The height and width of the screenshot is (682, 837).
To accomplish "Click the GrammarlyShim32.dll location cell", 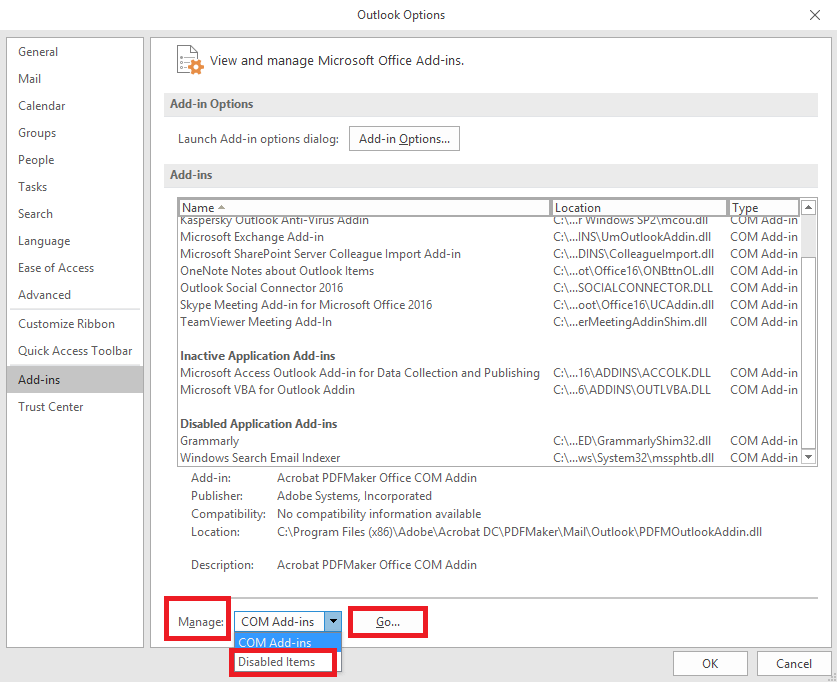I will click(632, 441).
